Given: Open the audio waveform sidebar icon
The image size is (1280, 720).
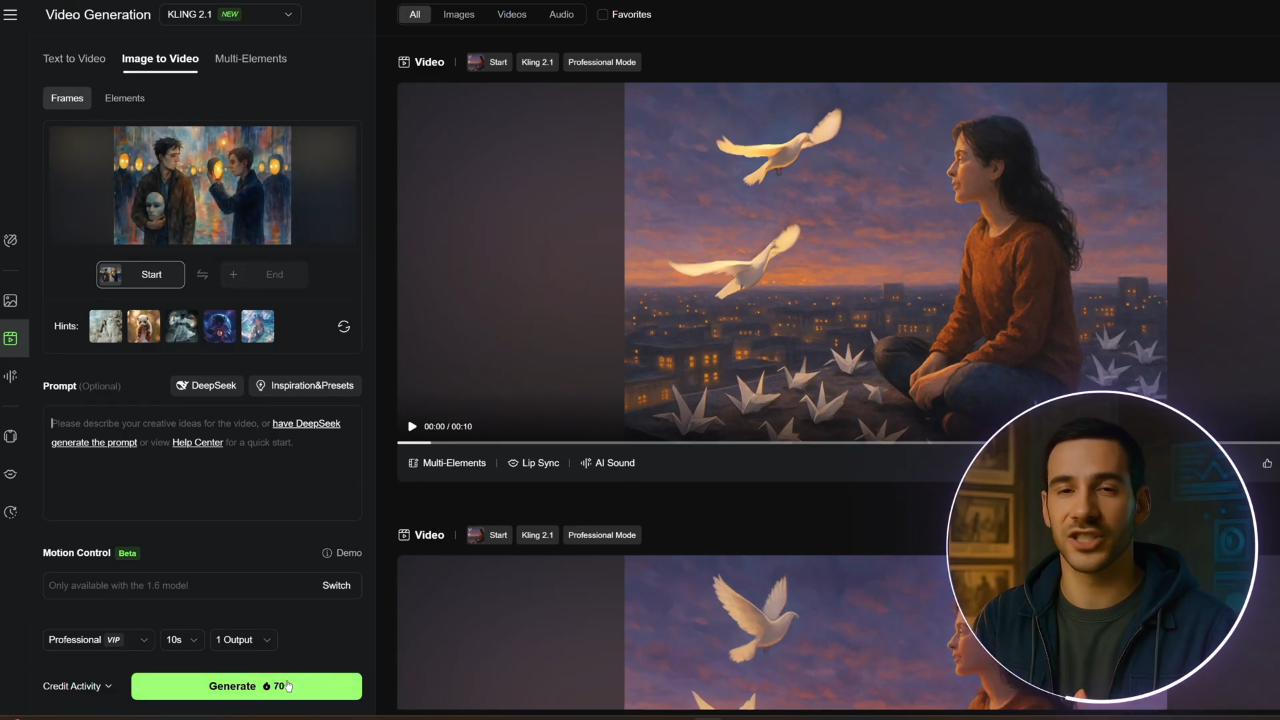Looking at the screenshot, I should click(x=10, y=376).
